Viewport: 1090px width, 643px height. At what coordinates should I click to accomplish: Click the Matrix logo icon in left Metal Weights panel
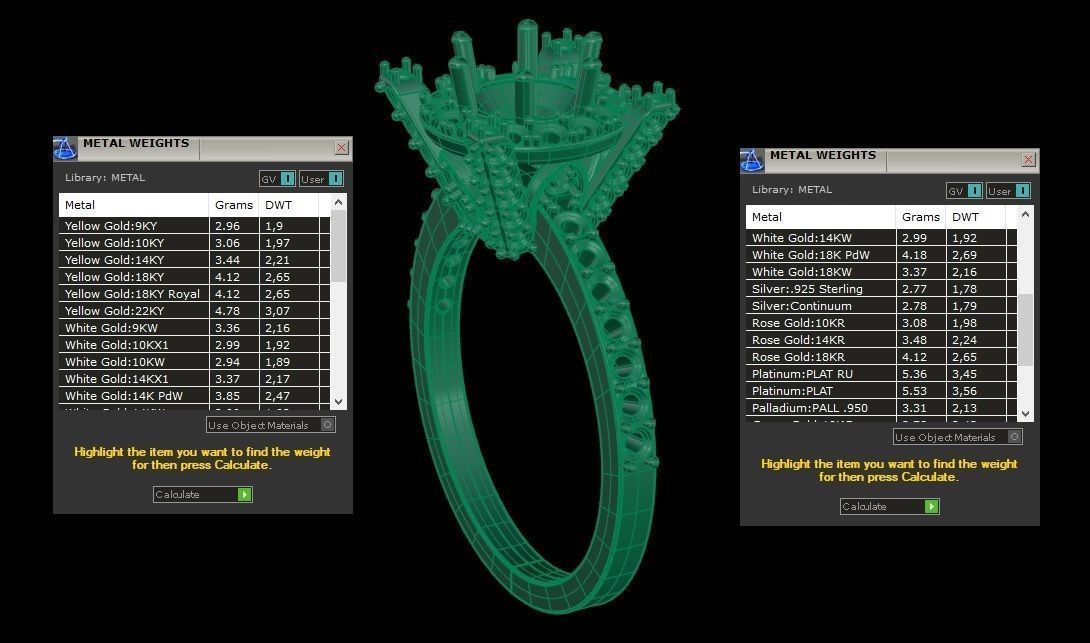pos(65,148)
